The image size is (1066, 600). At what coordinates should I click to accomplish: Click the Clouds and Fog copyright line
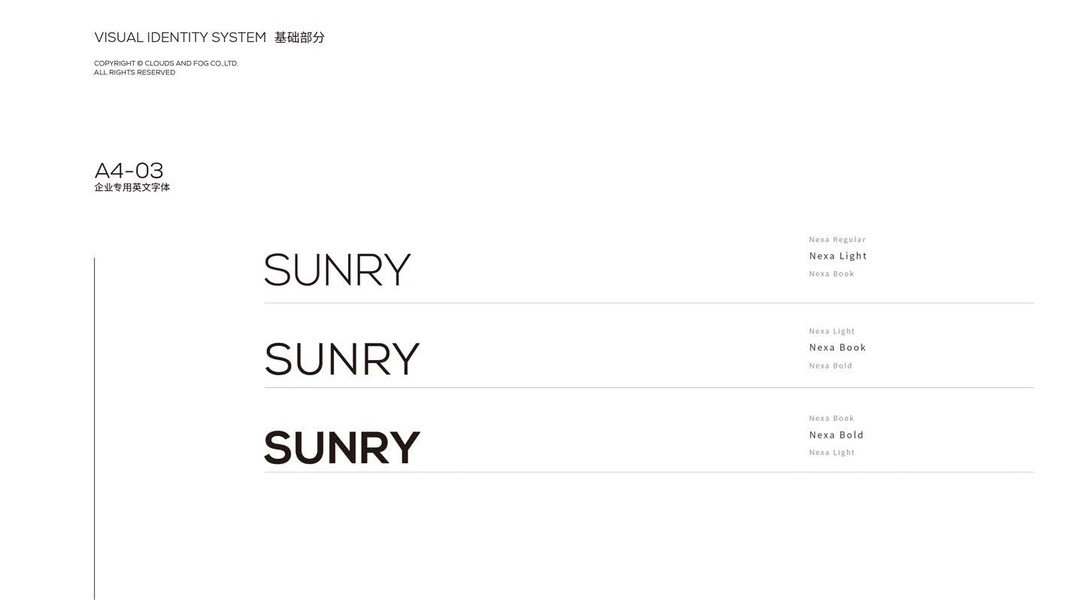[166, 63]
